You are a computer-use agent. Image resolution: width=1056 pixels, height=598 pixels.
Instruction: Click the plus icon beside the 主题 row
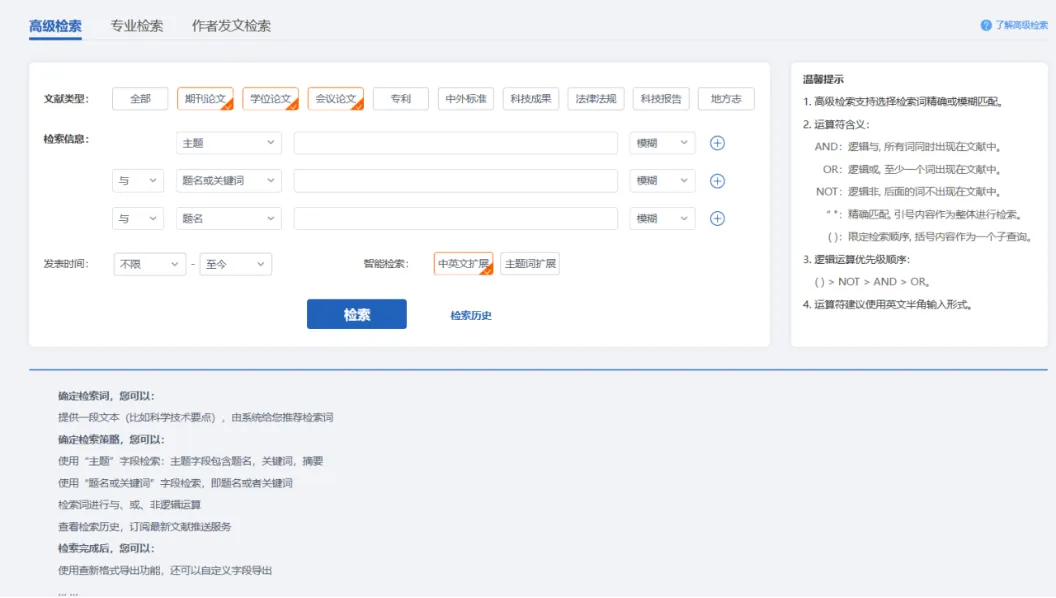717,143
